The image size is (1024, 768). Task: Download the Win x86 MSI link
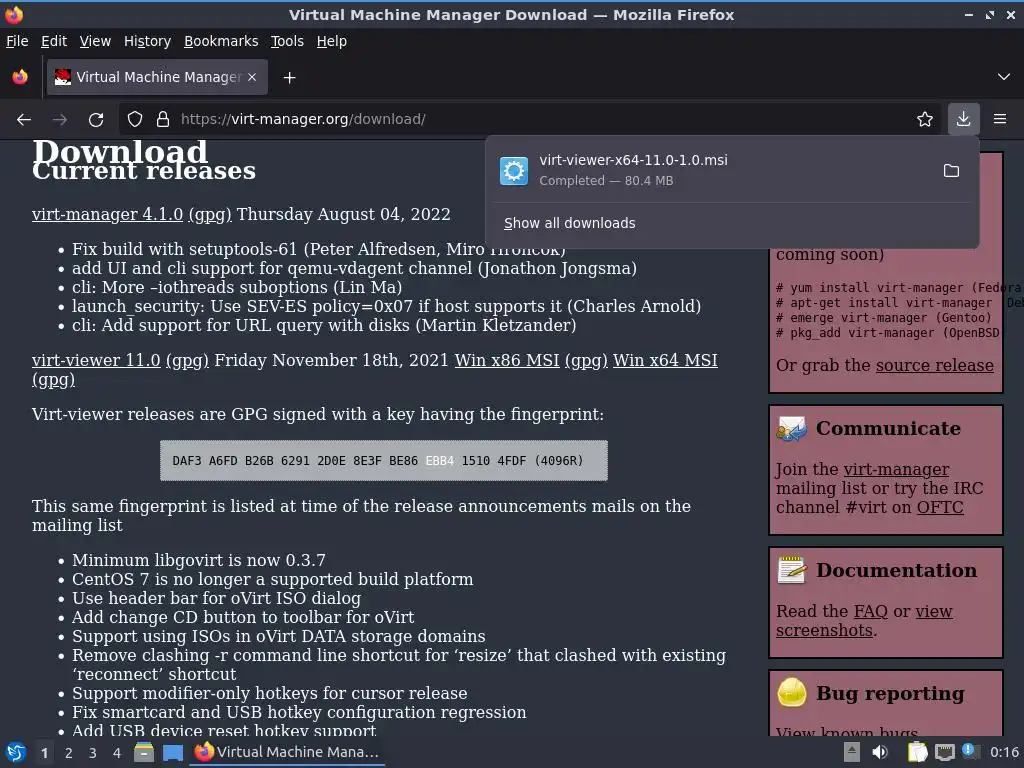[x=507, y=360]
